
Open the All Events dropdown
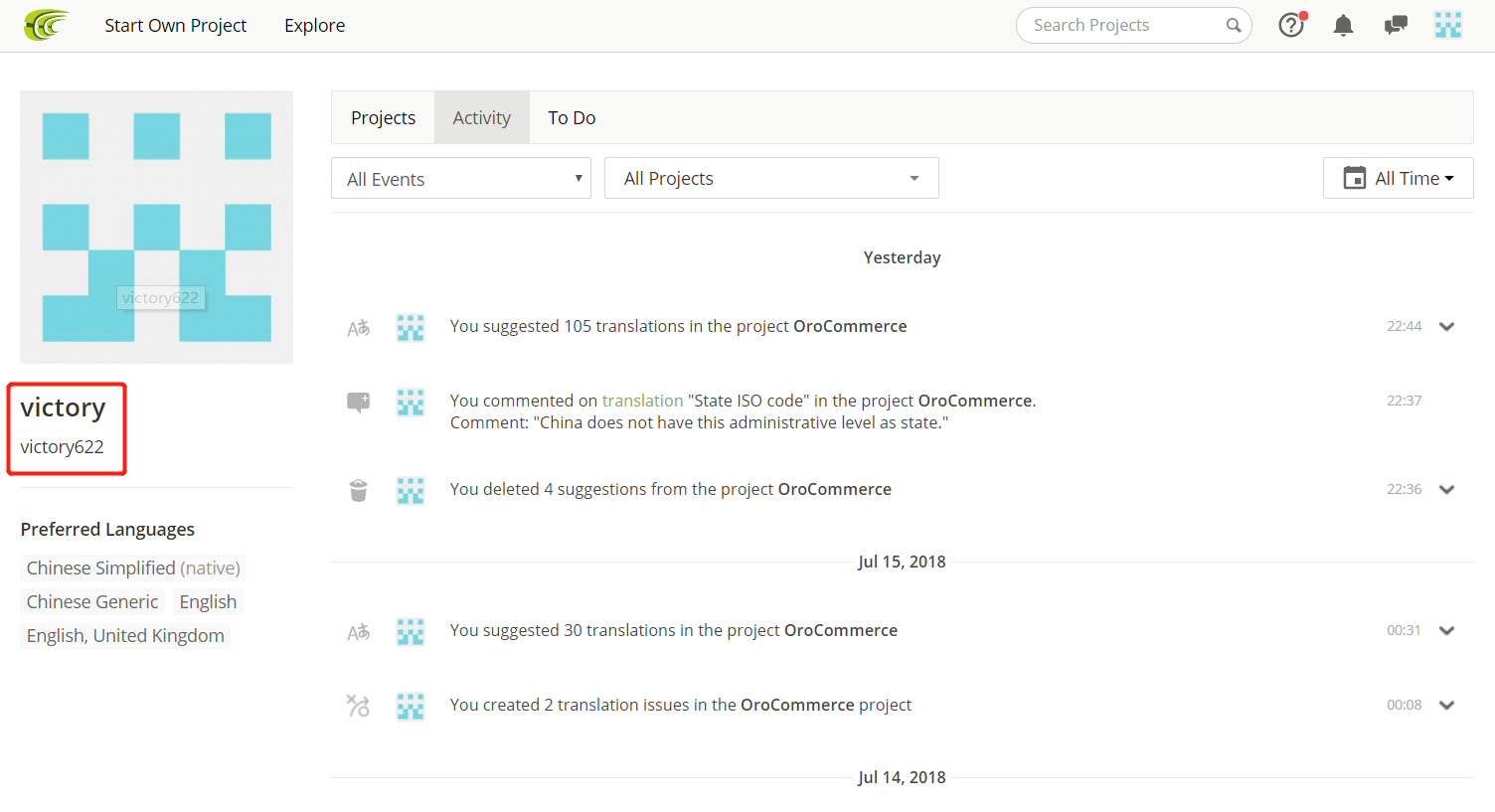point(461,178)
